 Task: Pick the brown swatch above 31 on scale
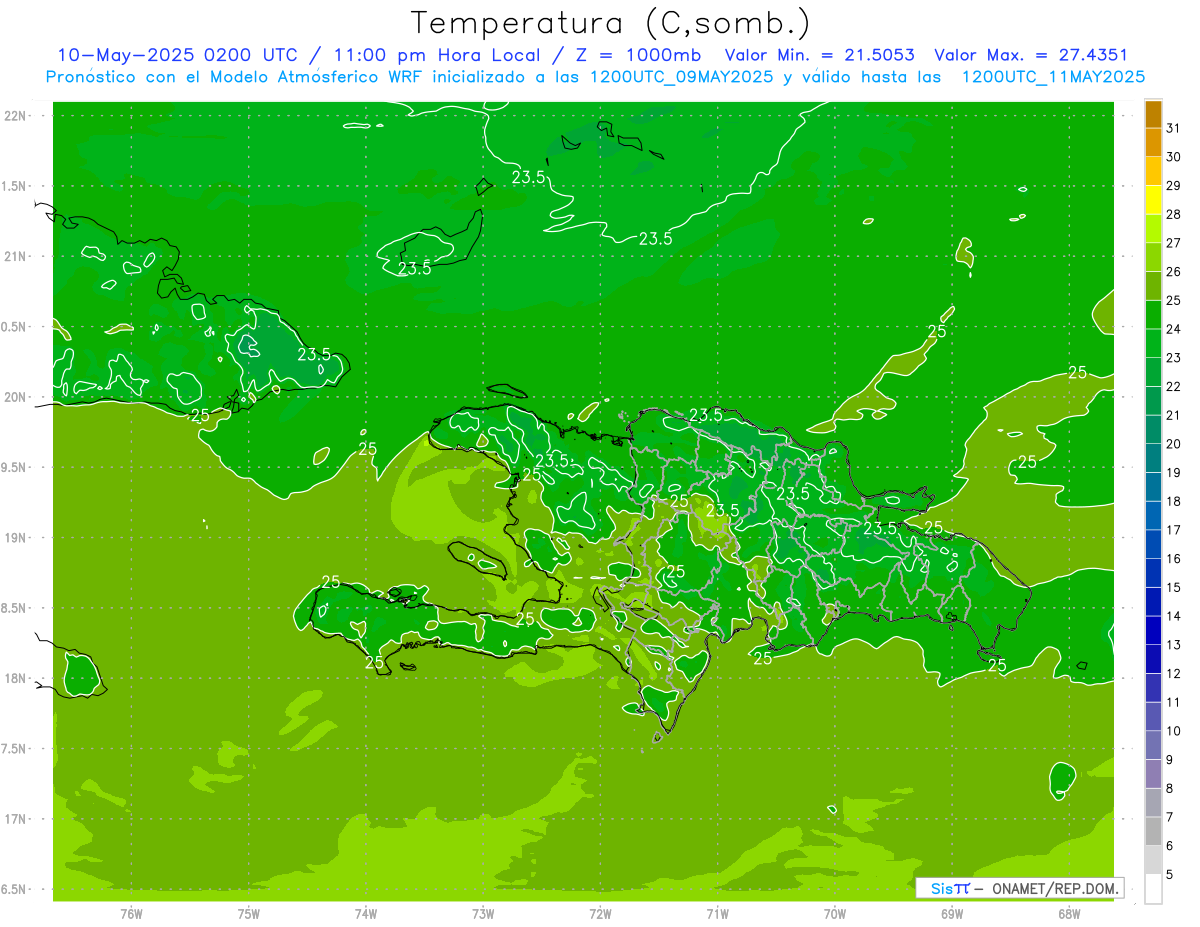[x=1153, y=114]
